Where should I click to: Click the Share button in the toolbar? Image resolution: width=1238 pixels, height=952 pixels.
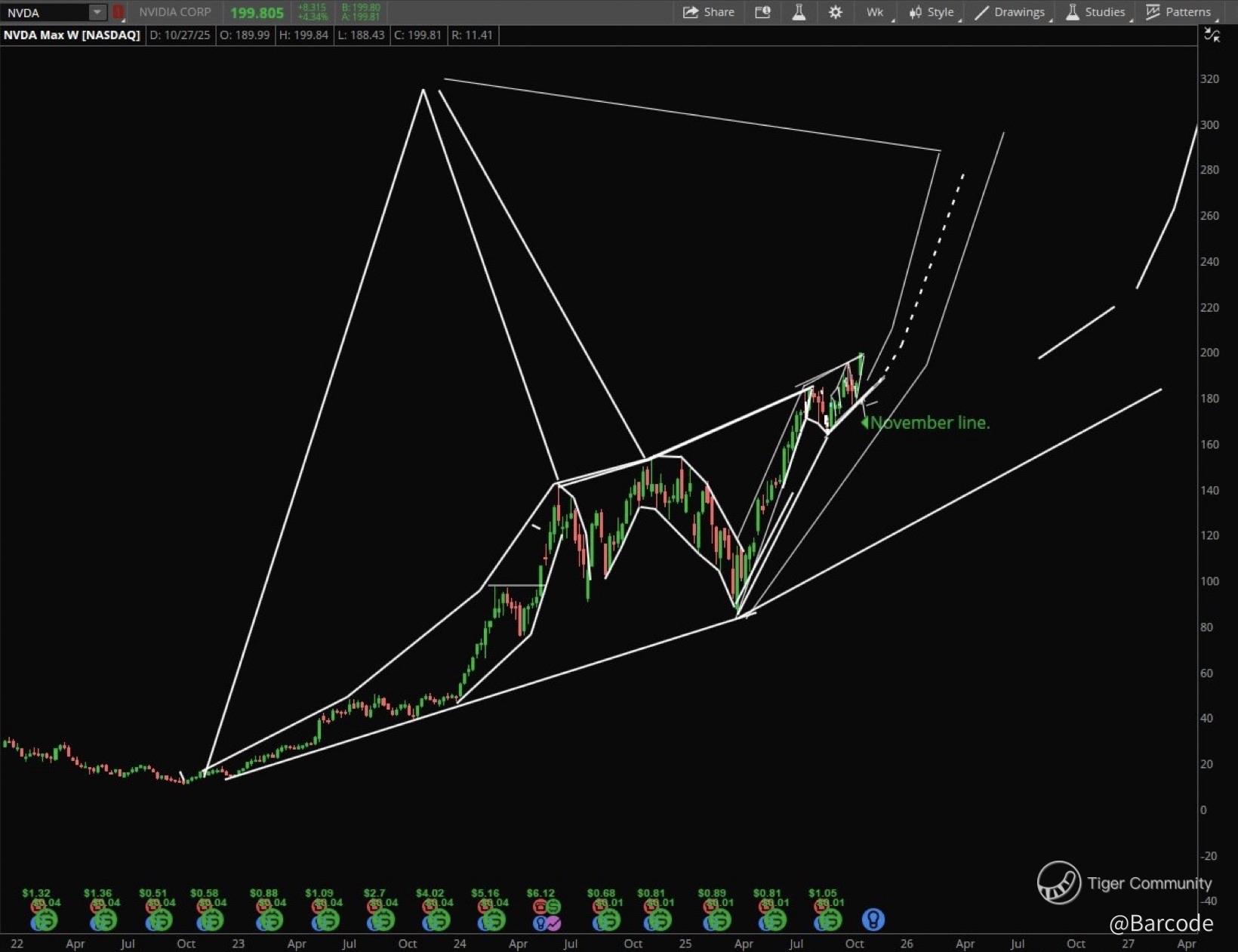click(708, 12)
